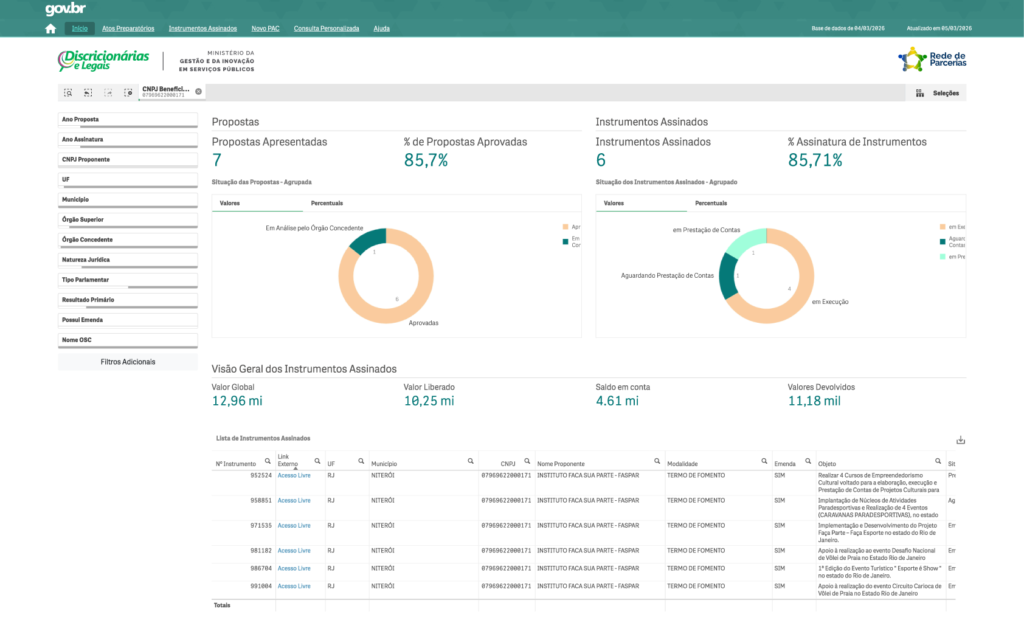
Task: Open Atos Preparatórios menu item
Action: pos(128,29)
